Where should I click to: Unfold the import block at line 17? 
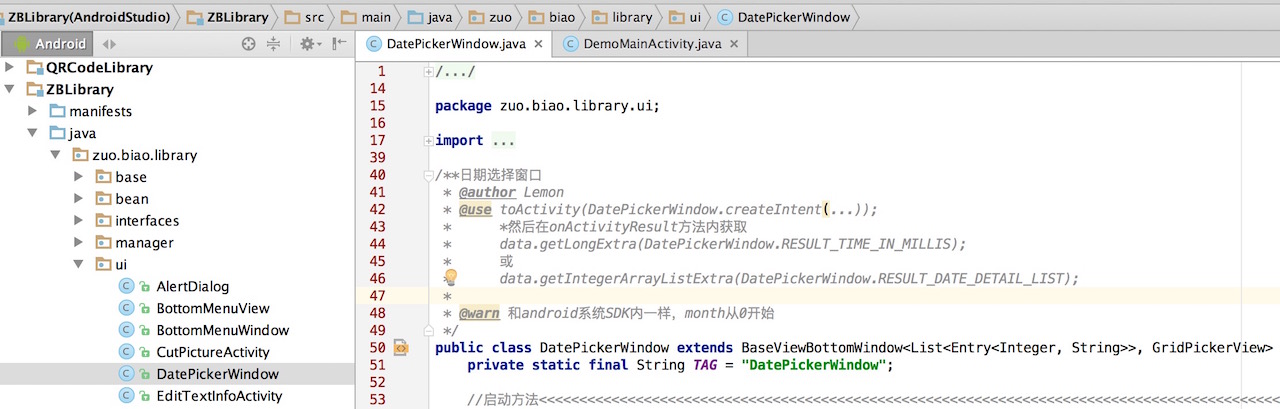(x=428, y=141)
